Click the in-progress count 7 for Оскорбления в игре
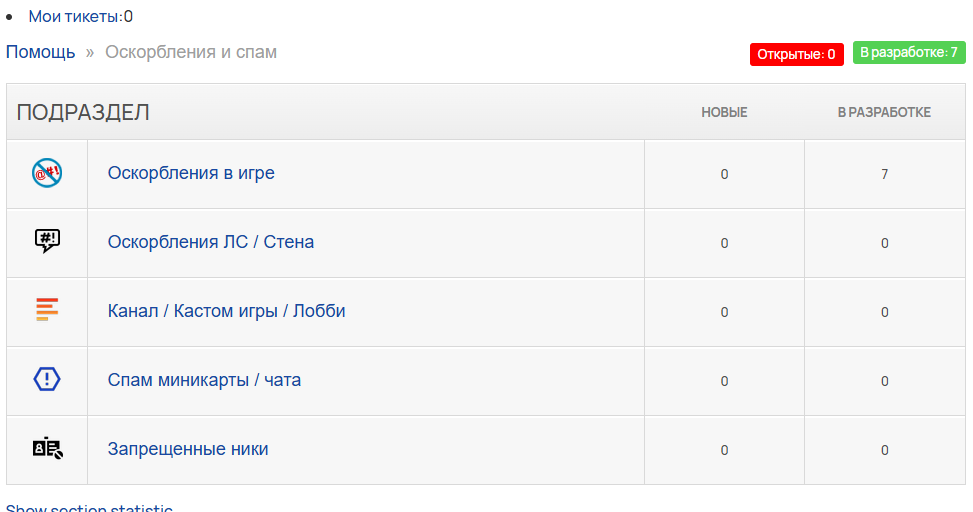The height and width of the screenshot is (512, 973). [884, 174]
